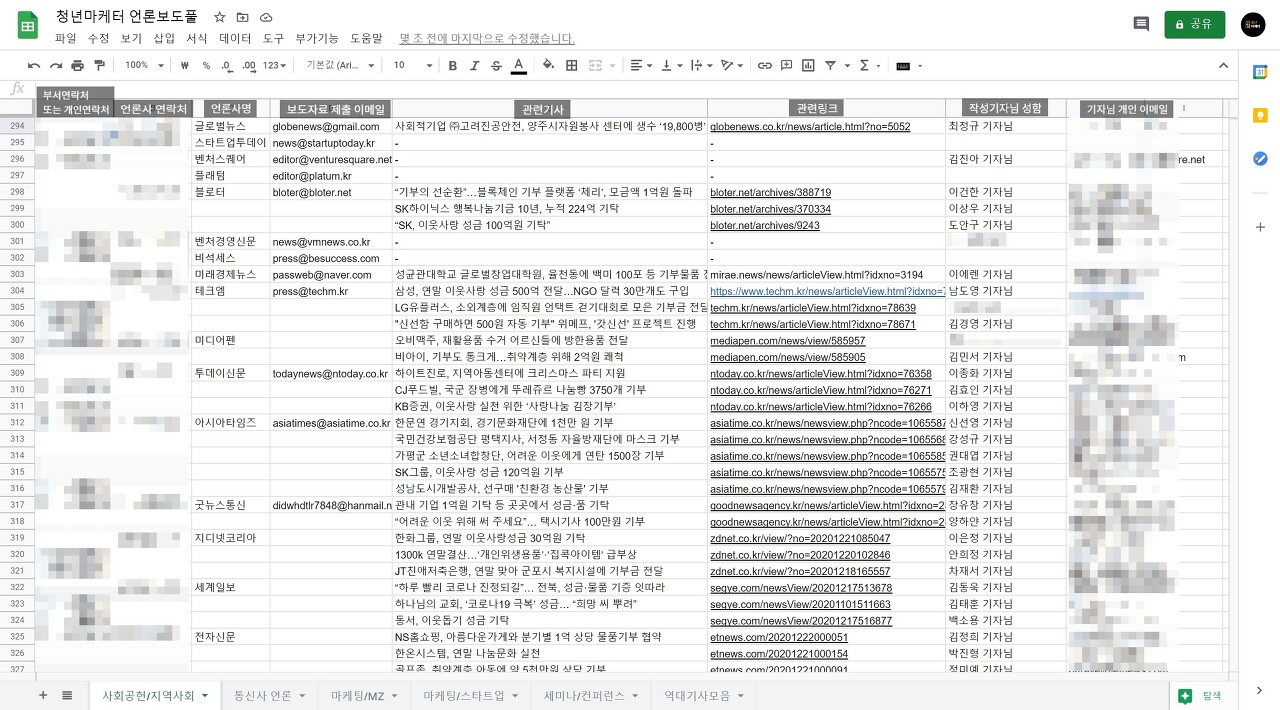Apply currency (₩) format
This screenshot has height=710, width=1280.
(185, 66)
